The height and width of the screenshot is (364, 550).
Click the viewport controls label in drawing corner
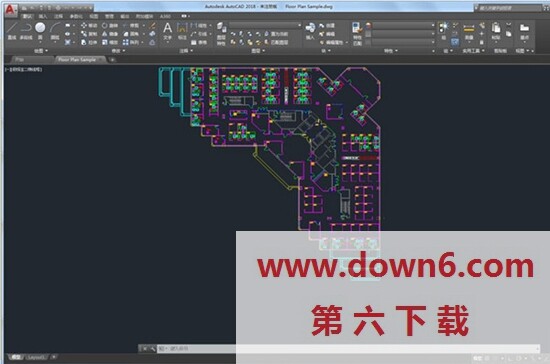[24, 69]
